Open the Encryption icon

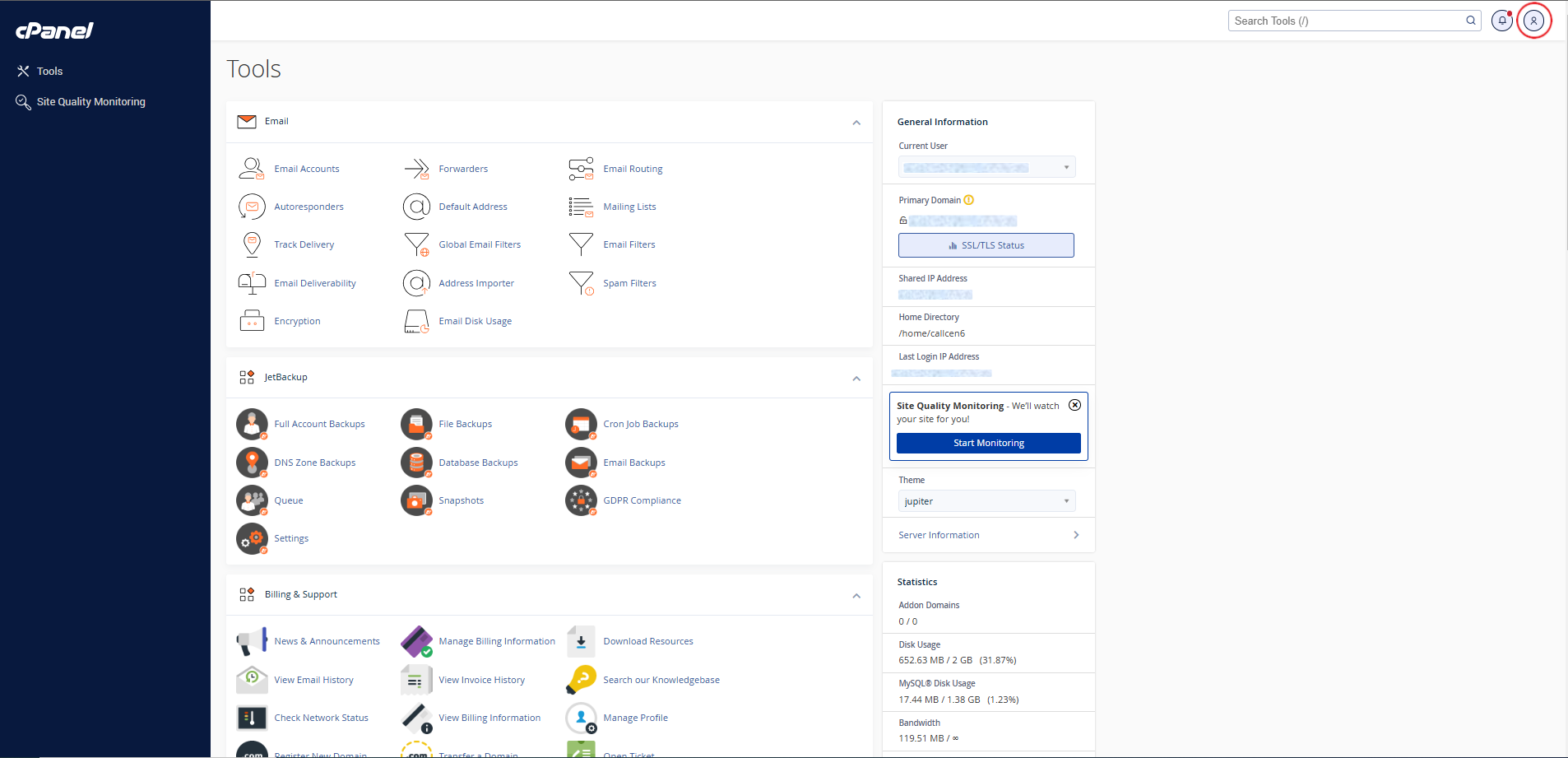click(x=252, y=321)
